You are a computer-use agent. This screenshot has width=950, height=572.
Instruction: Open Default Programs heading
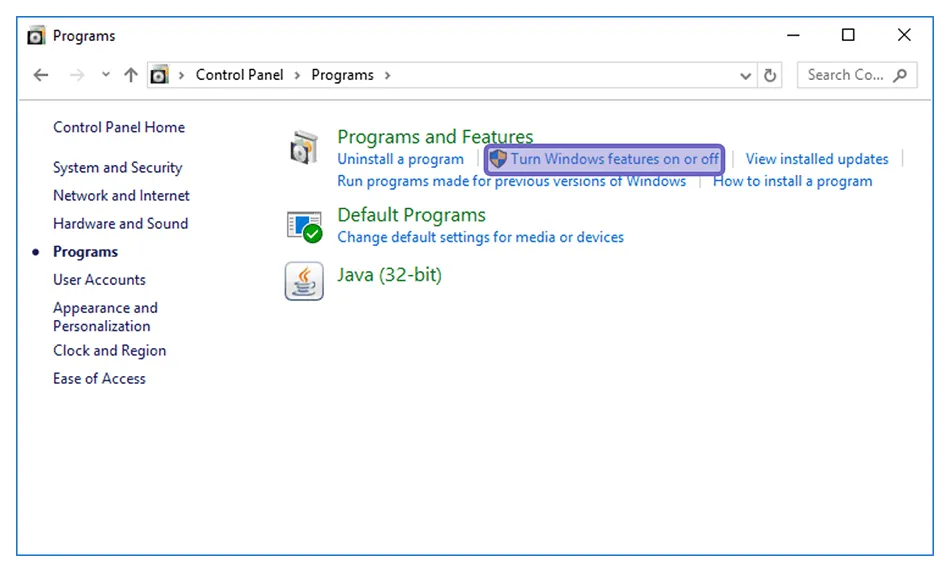411,215
